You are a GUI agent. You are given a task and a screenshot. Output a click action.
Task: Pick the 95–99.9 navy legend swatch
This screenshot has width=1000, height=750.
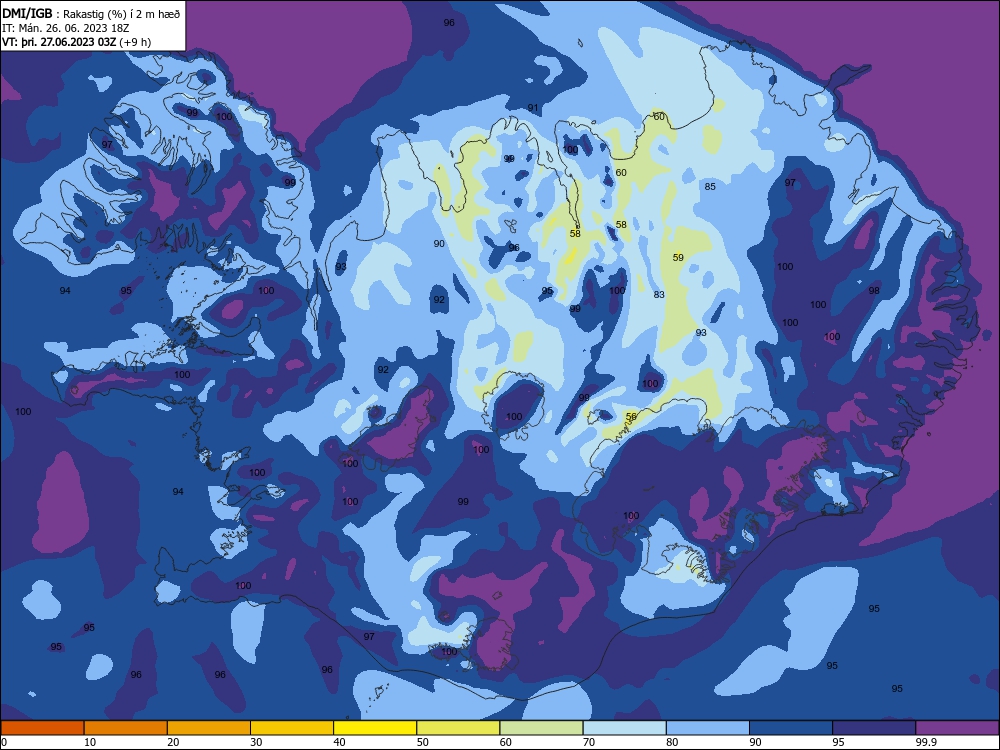(874, 728)
